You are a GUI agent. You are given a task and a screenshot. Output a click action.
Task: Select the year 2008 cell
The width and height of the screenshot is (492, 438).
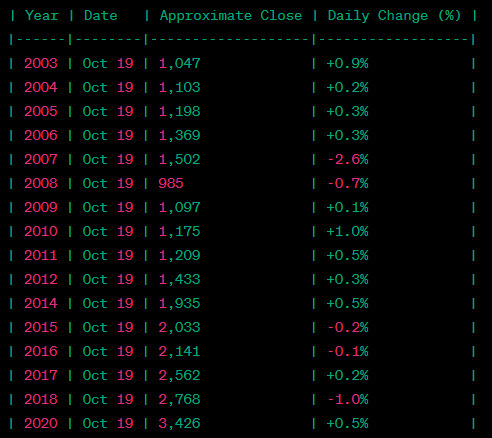[41, 183]
